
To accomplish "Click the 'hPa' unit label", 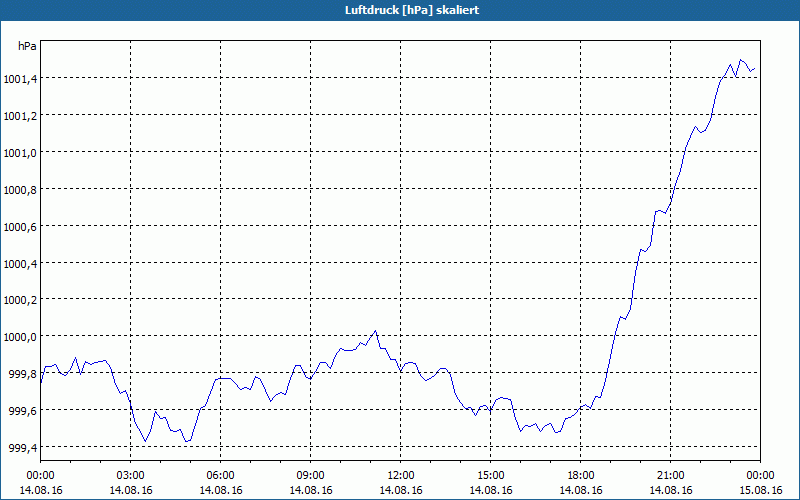I will point(27,46).
